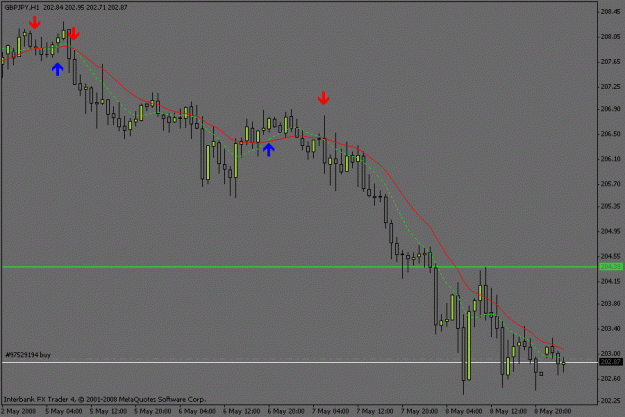Click the 5 May 04:00 time label
This screenshot has height=417, width=625.
[64, 411]
